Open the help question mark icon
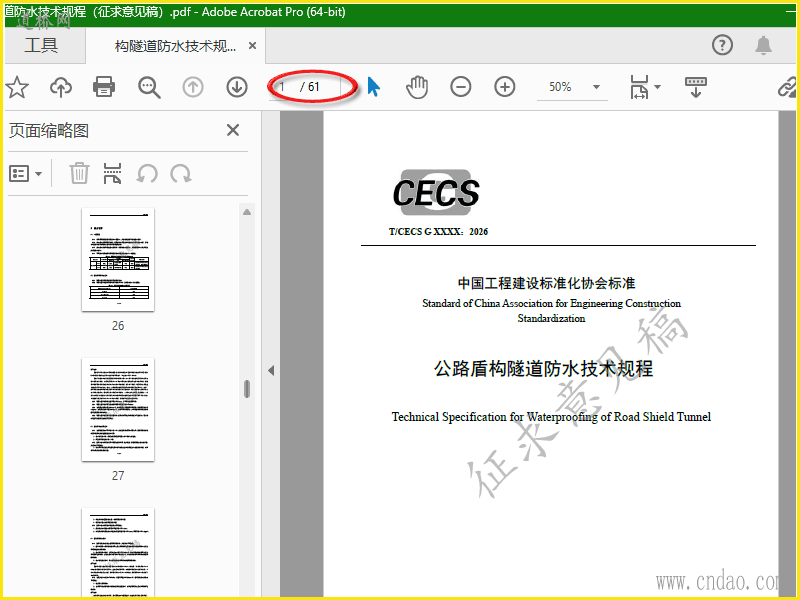Screen dimensions: 800x600 pyautogui.click(x=722, y=45)
